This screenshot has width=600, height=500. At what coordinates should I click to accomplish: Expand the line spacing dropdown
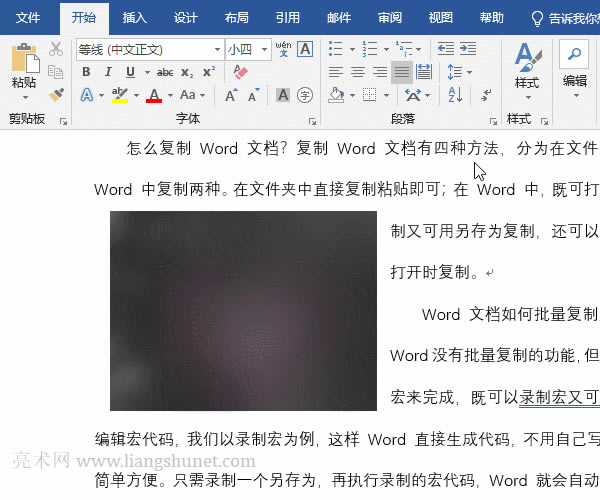(467, 72)
